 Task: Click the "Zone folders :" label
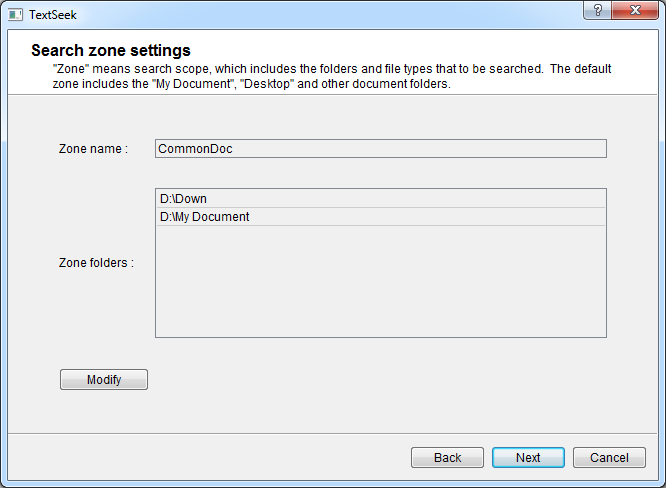coord(96,263)
